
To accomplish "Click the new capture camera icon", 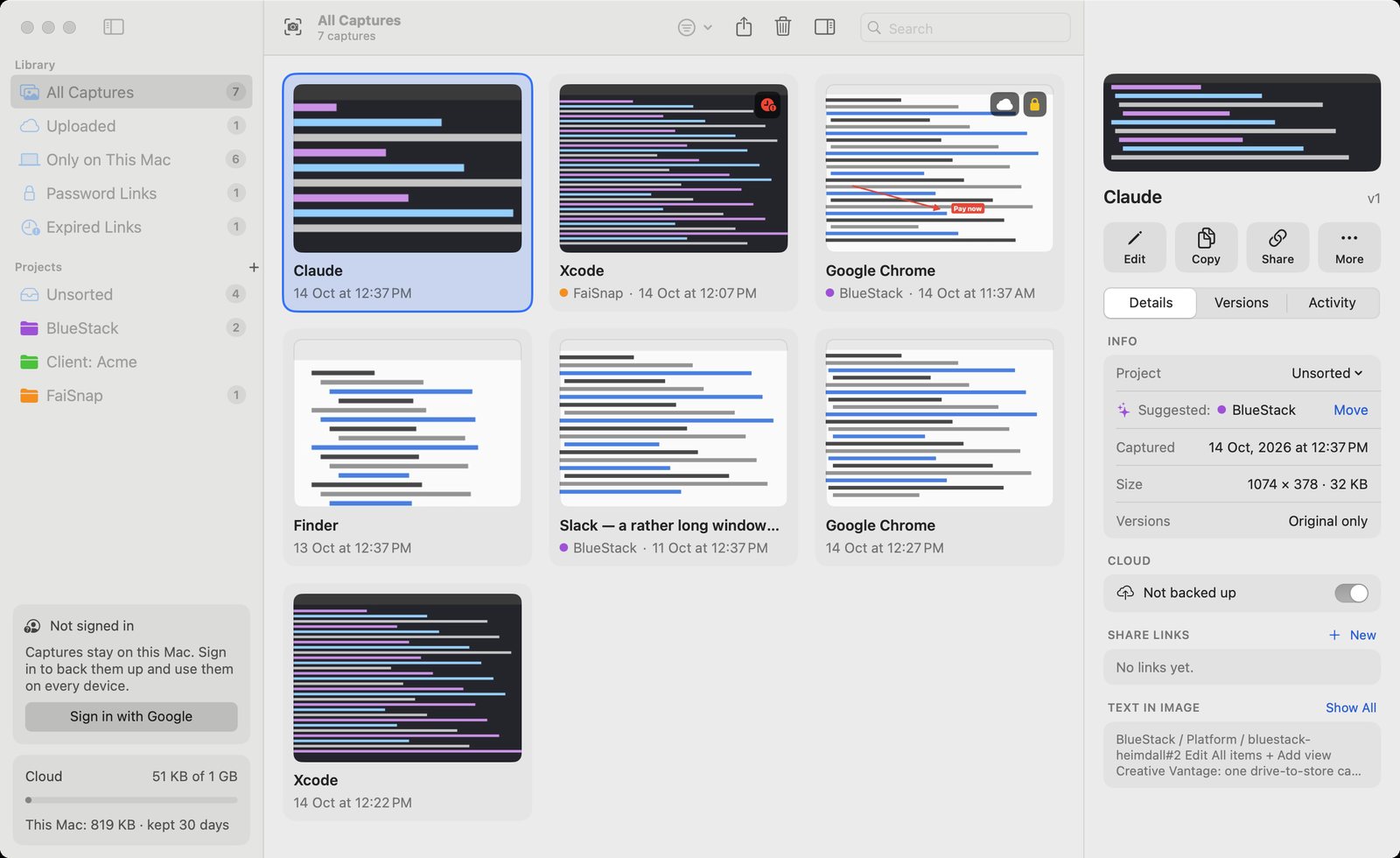I will [293, 28].
